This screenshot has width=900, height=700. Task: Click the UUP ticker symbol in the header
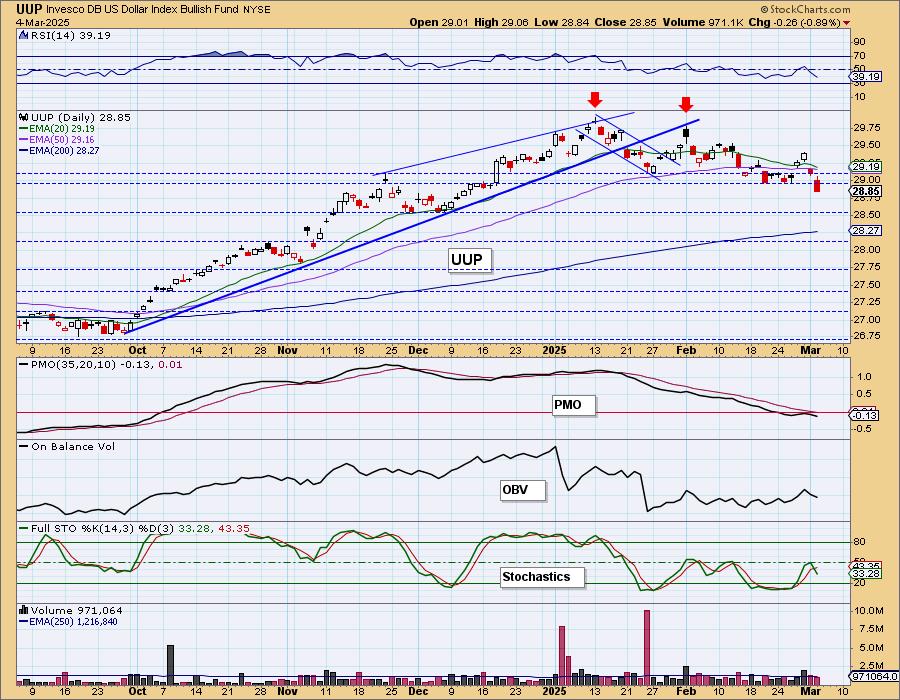[29, 9]
